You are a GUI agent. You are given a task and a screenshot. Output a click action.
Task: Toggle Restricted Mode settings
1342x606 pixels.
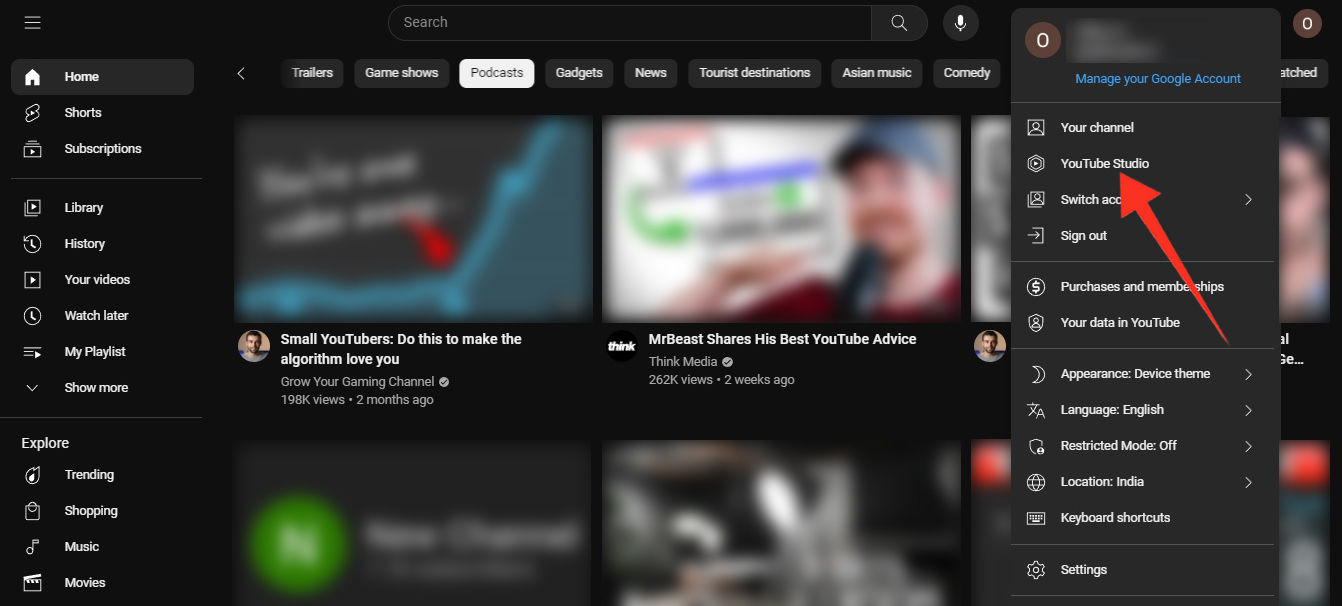click(x=1118, y=445)
